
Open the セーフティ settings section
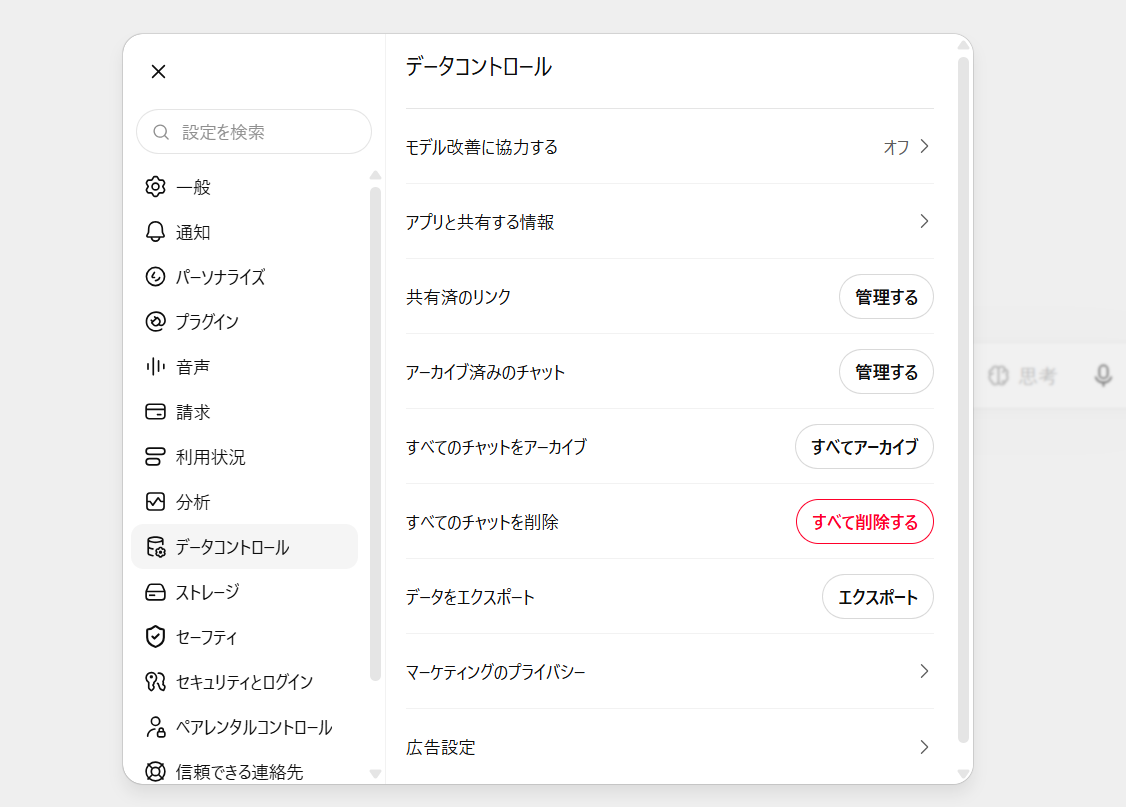click(x=244, y=637)
